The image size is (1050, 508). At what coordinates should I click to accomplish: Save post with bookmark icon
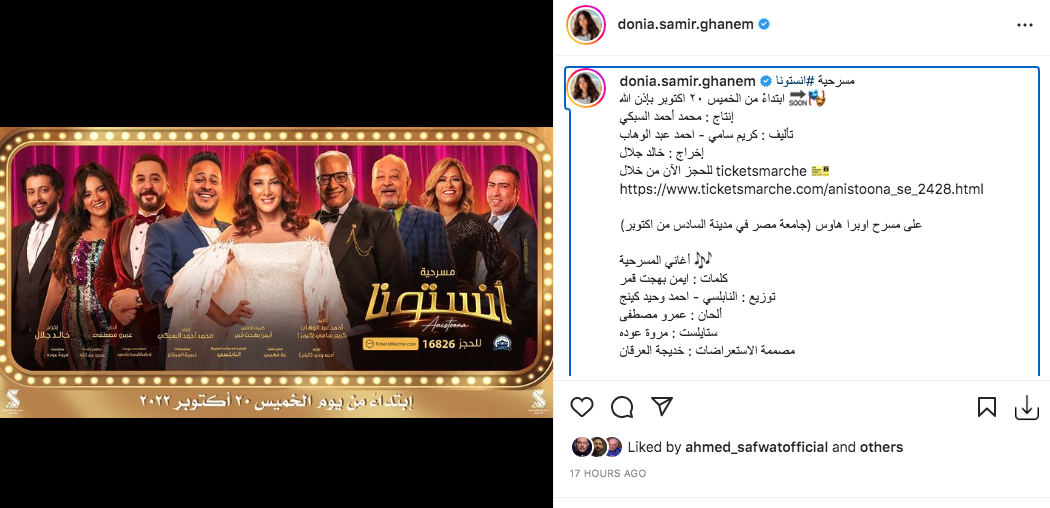coord(986,406)
